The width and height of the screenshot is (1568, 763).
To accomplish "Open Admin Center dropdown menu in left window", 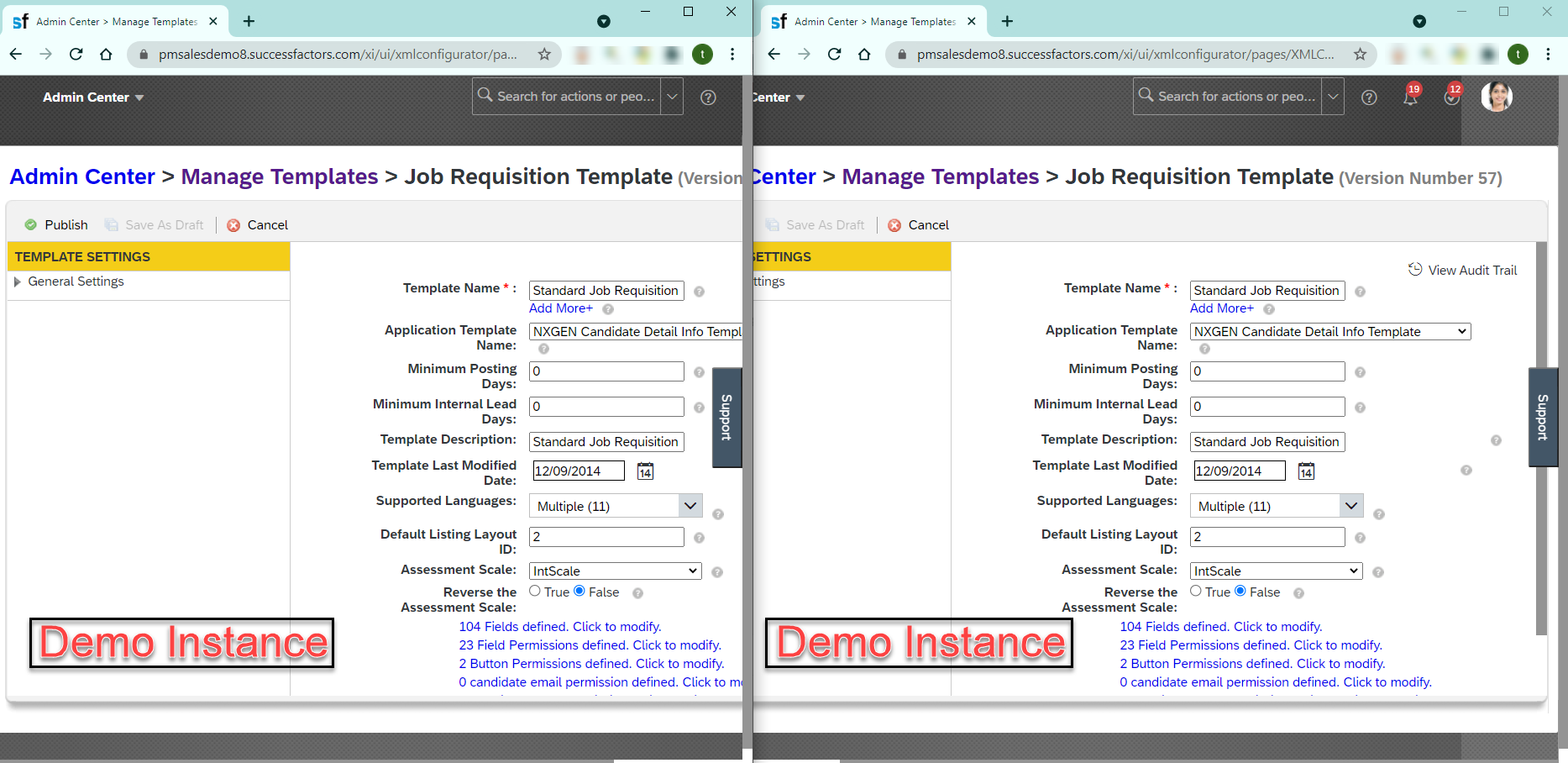I will click(93, 97).
